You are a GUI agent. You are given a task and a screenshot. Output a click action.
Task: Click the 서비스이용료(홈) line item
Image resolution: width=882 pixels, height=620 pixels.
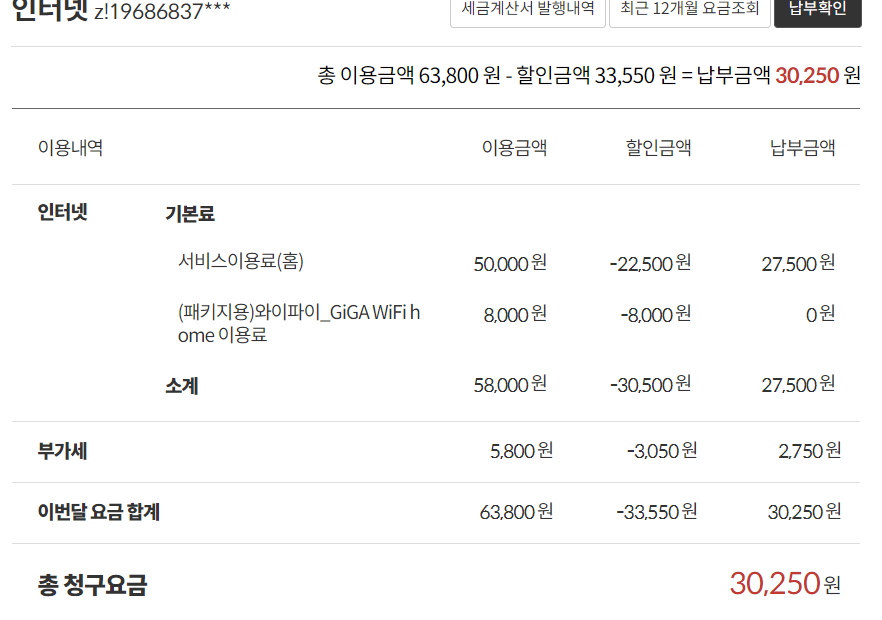click(241, 261)
